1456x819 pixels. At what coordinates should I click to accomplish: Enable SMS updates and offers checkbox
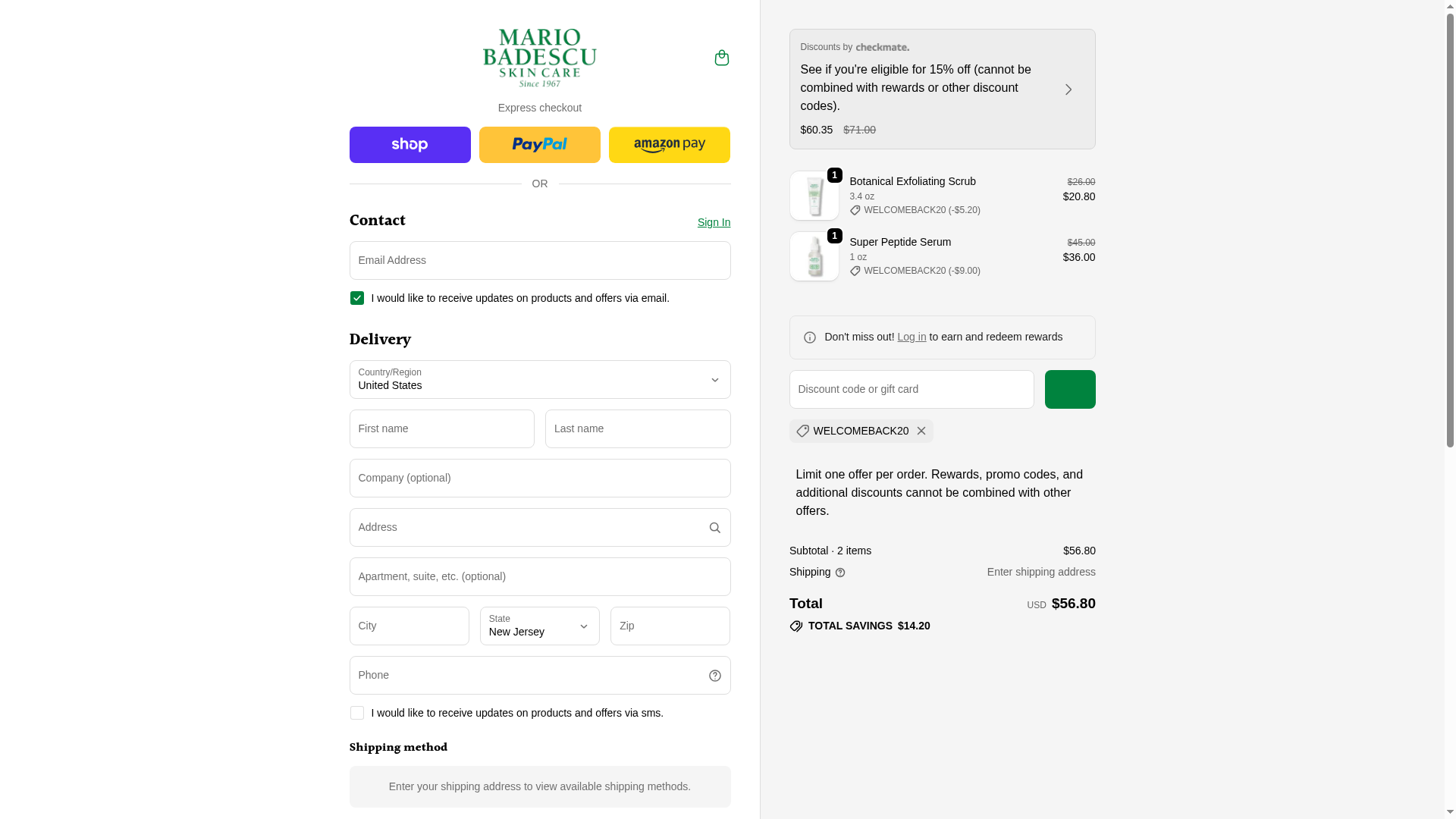coord(356,713)
